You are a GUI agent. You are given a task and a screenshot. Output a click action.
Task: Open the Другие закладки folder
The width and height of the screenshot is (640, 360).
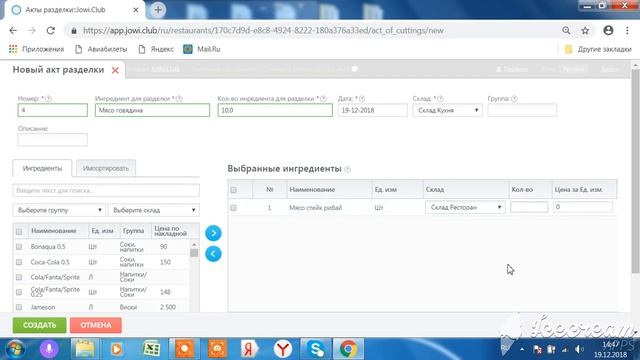pos(598,49)
